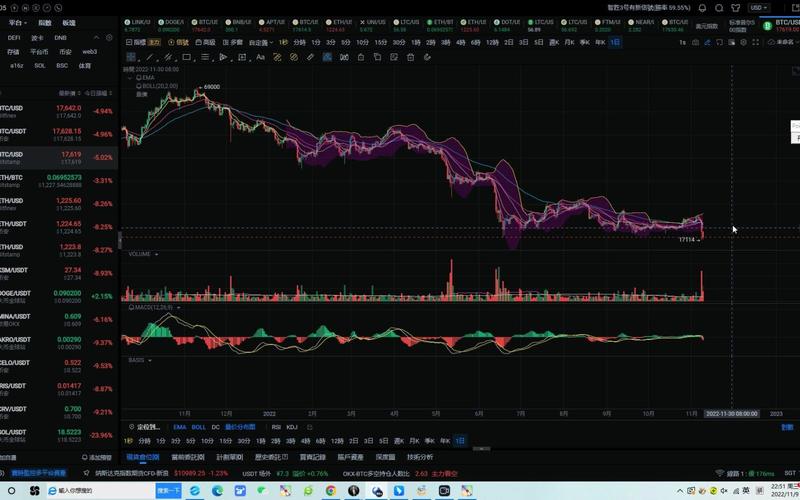This screenshot has height=500, width=800.
Task: Select 周K interval in top toolbar
Action: coord(554,42)
